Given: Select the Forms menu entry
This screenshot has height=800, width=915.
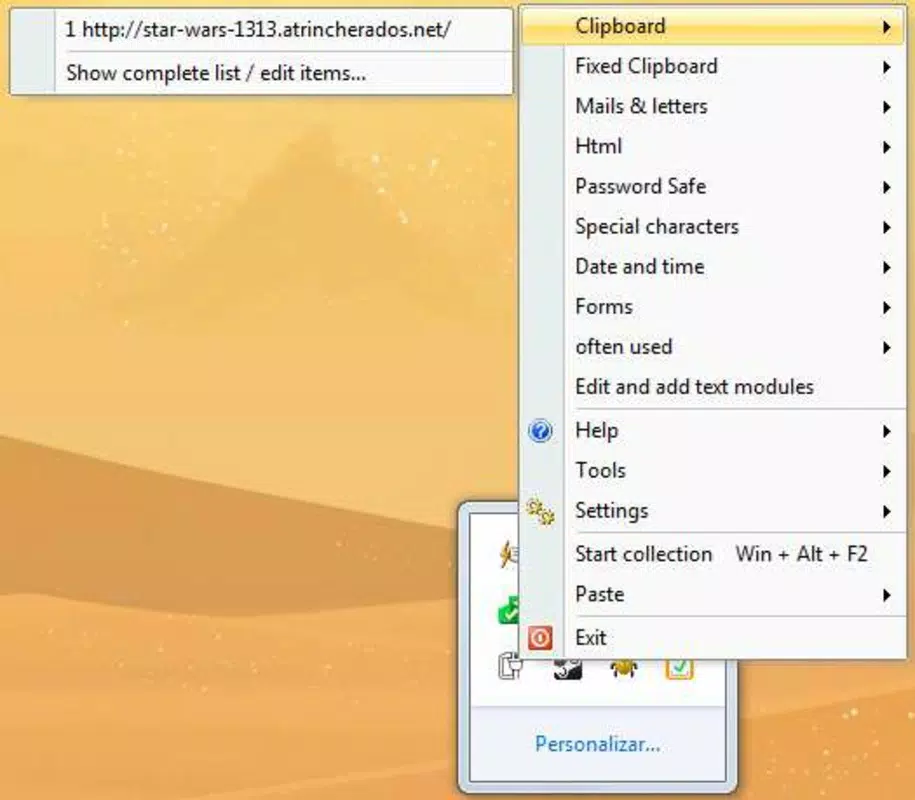Looking at the screenshot, I should [713, 307].
